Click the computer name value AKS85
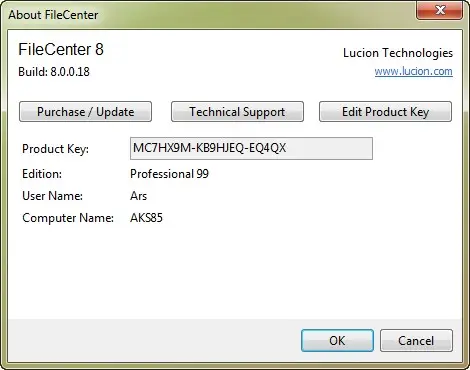This screenshot has width=470, height=370. point(146,218)
